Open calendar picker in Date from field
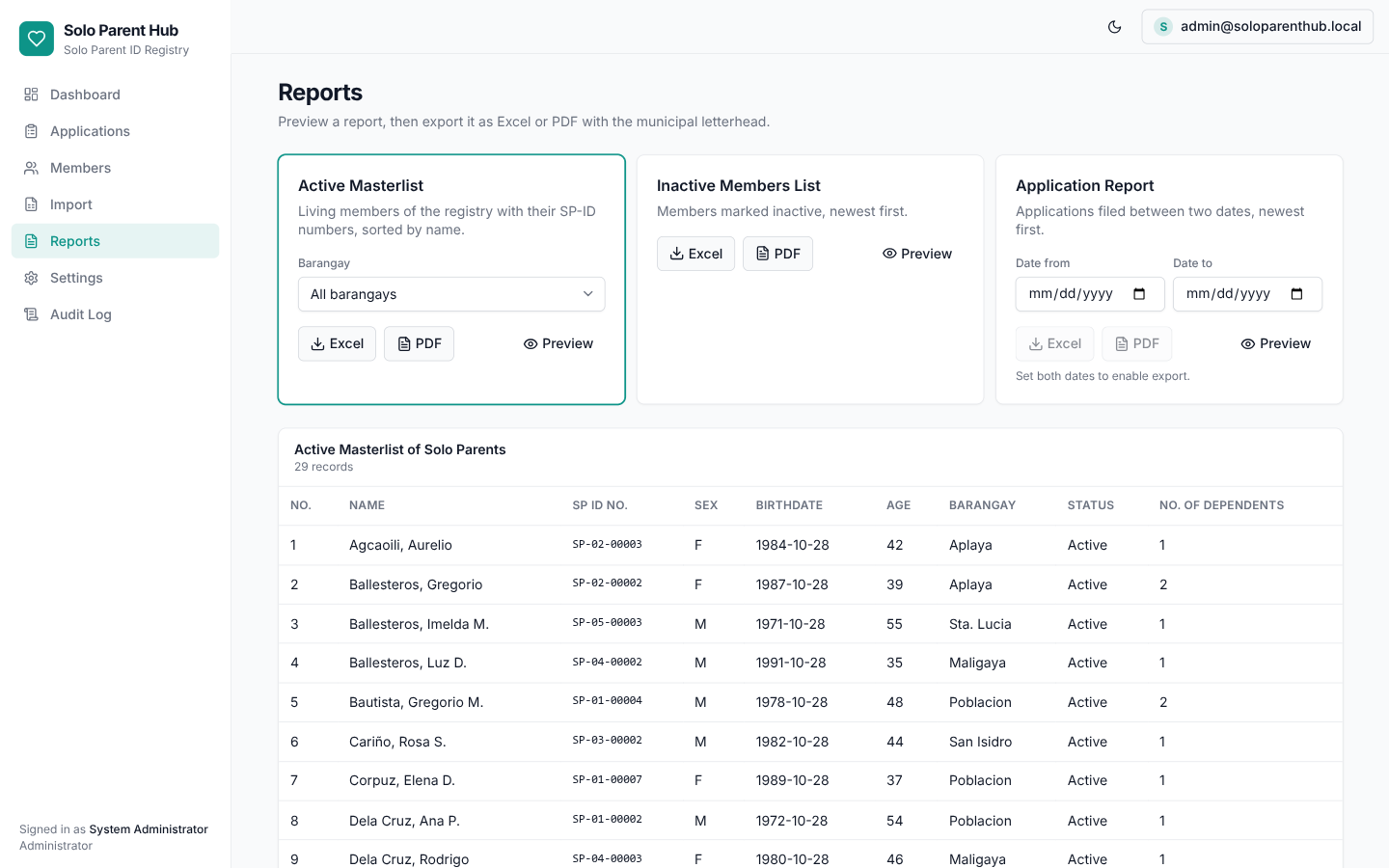The image size is (1389, 868). tap(1139, 294)
